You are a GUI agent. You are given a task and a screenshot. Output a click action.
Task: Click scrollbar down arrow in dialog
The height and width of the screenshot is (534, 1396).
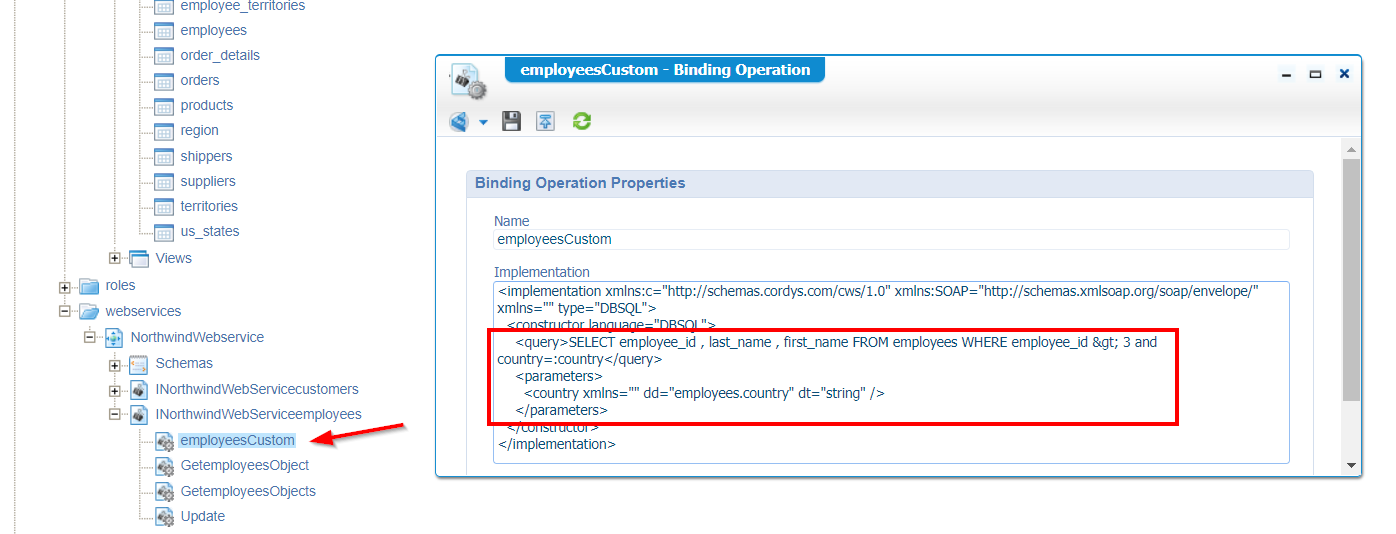1351,465
